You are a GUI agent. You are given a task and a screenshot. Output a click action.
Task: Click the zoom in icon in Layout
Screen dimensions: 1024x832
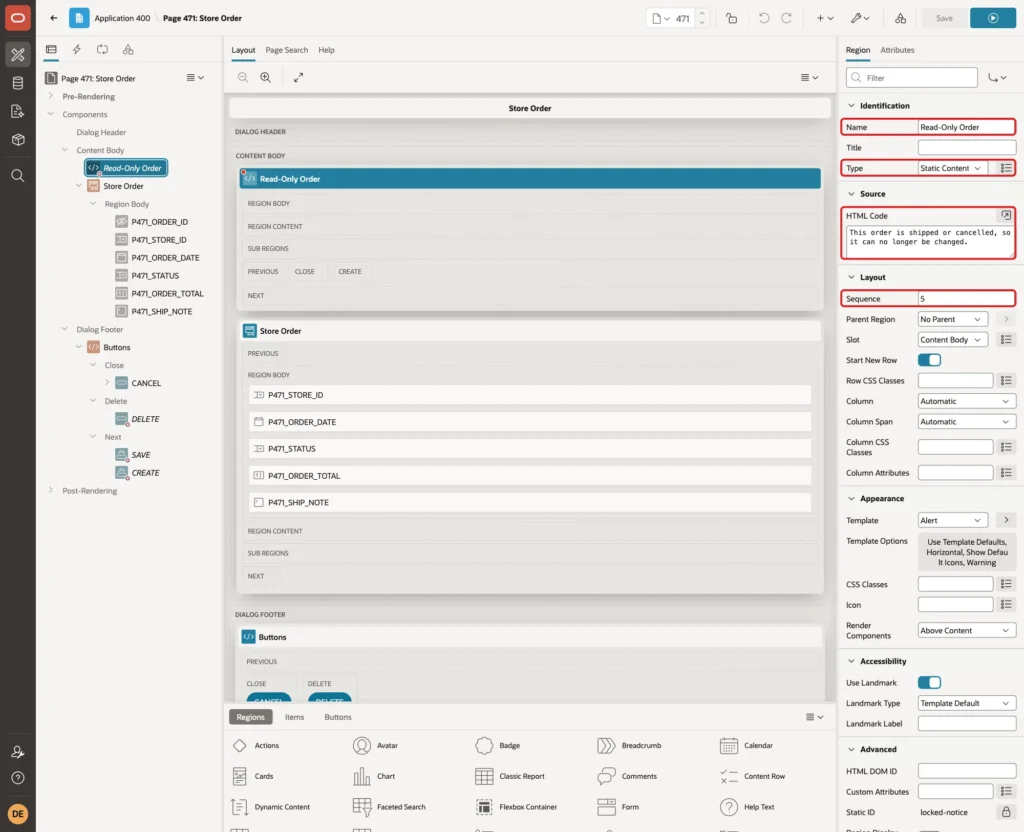[x=266, y=77]
